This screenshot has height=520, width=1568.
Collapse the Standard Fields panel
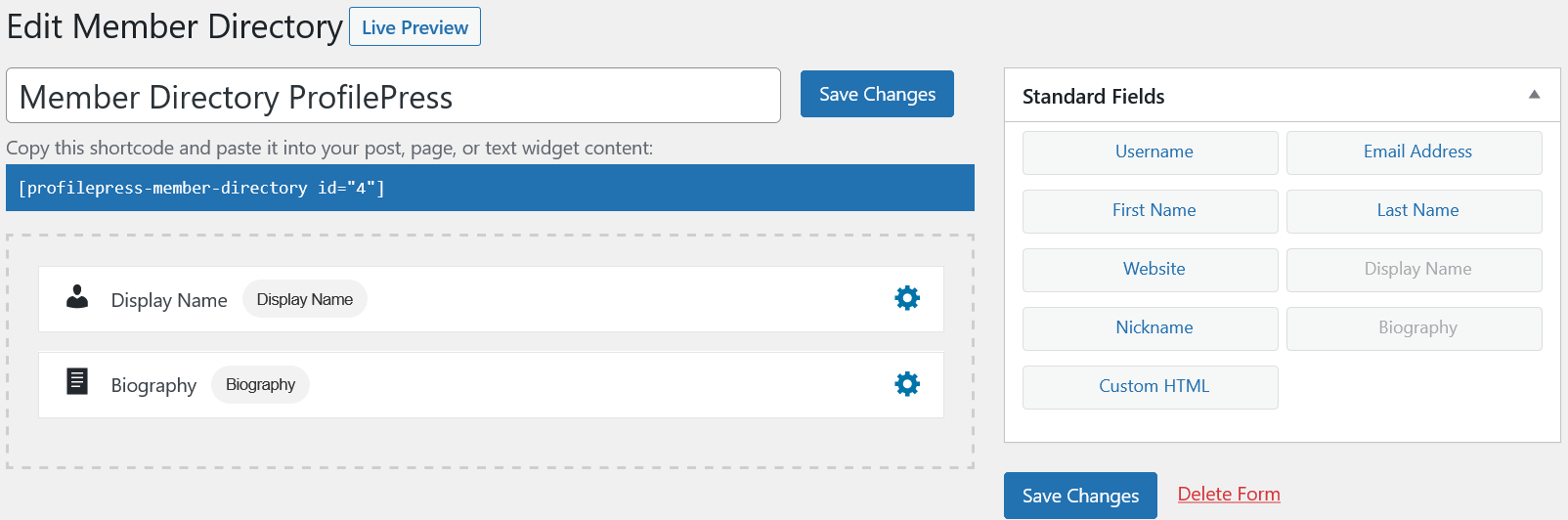pos(1534,95)
